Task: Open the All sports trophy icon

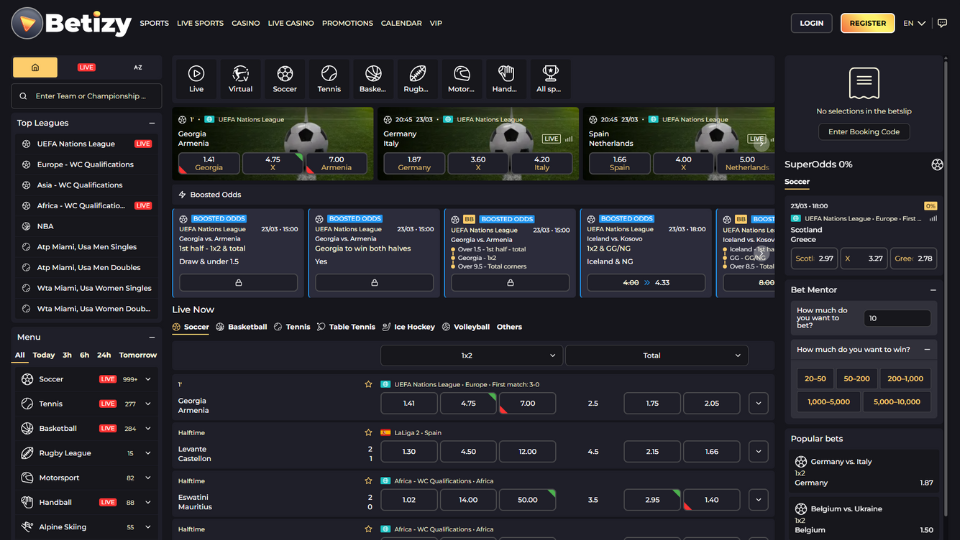Action: point(549,78)
